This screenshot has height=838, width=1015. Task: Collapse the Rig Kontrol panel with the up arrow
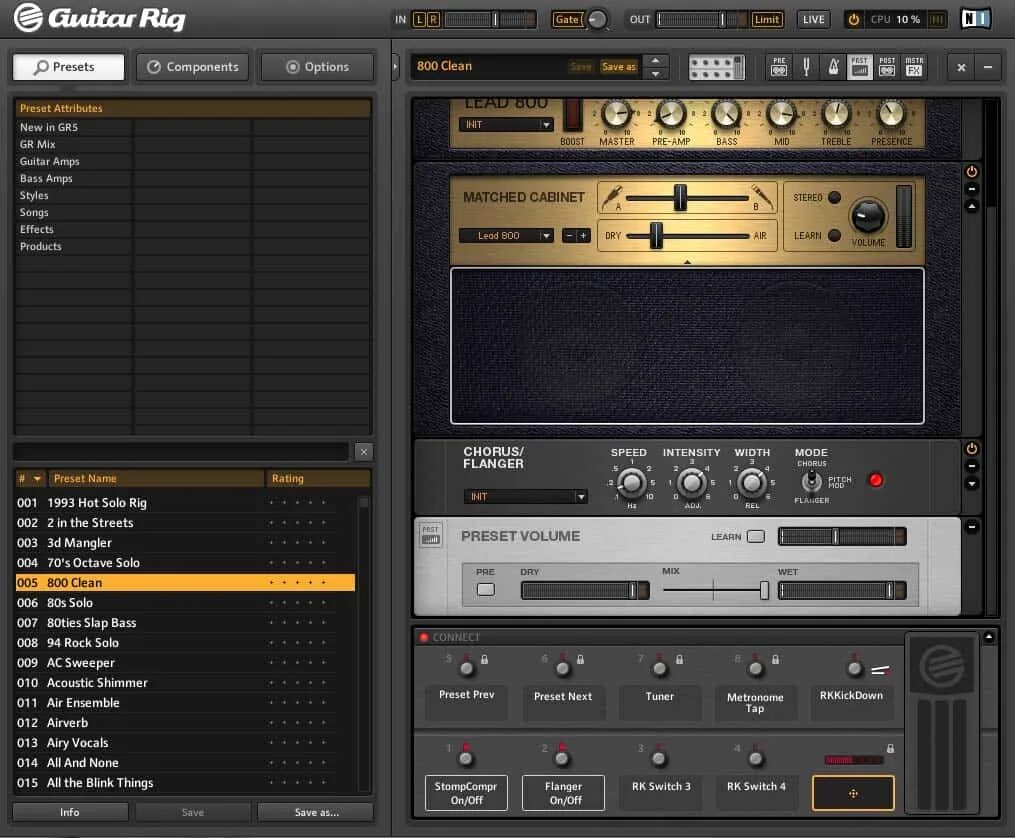[x=988, y=637]
